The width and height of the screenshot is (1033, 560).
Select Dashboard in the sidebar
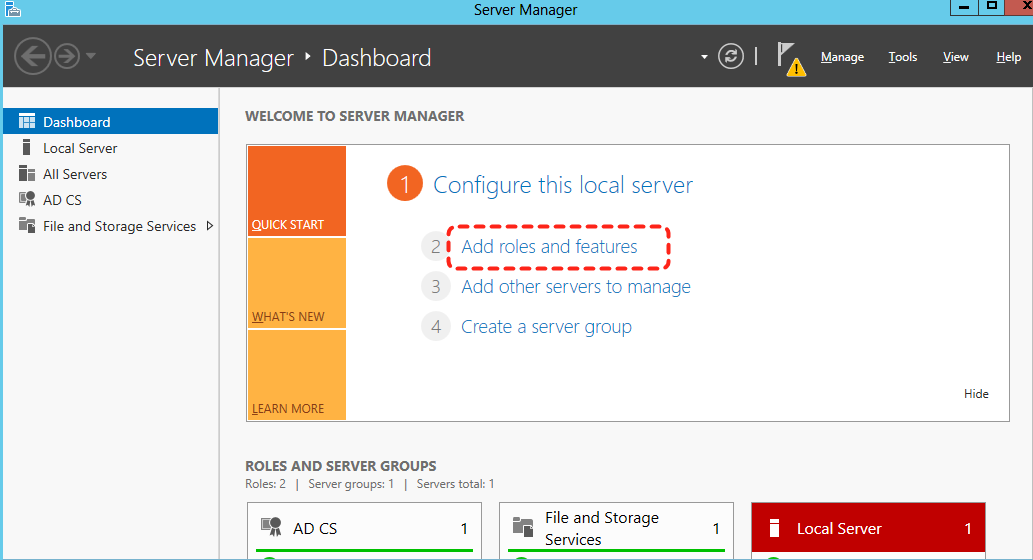tap(76, 122)
